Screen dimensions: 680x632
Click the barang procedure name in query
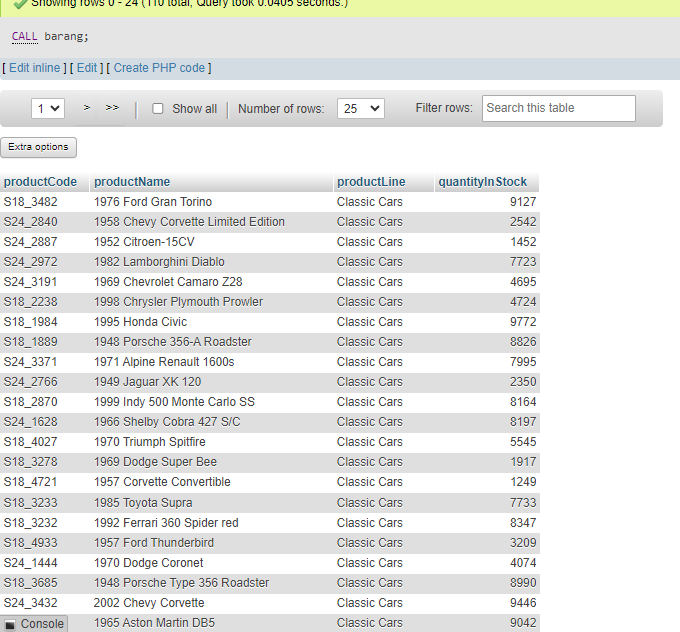click(x=64, y=36)
